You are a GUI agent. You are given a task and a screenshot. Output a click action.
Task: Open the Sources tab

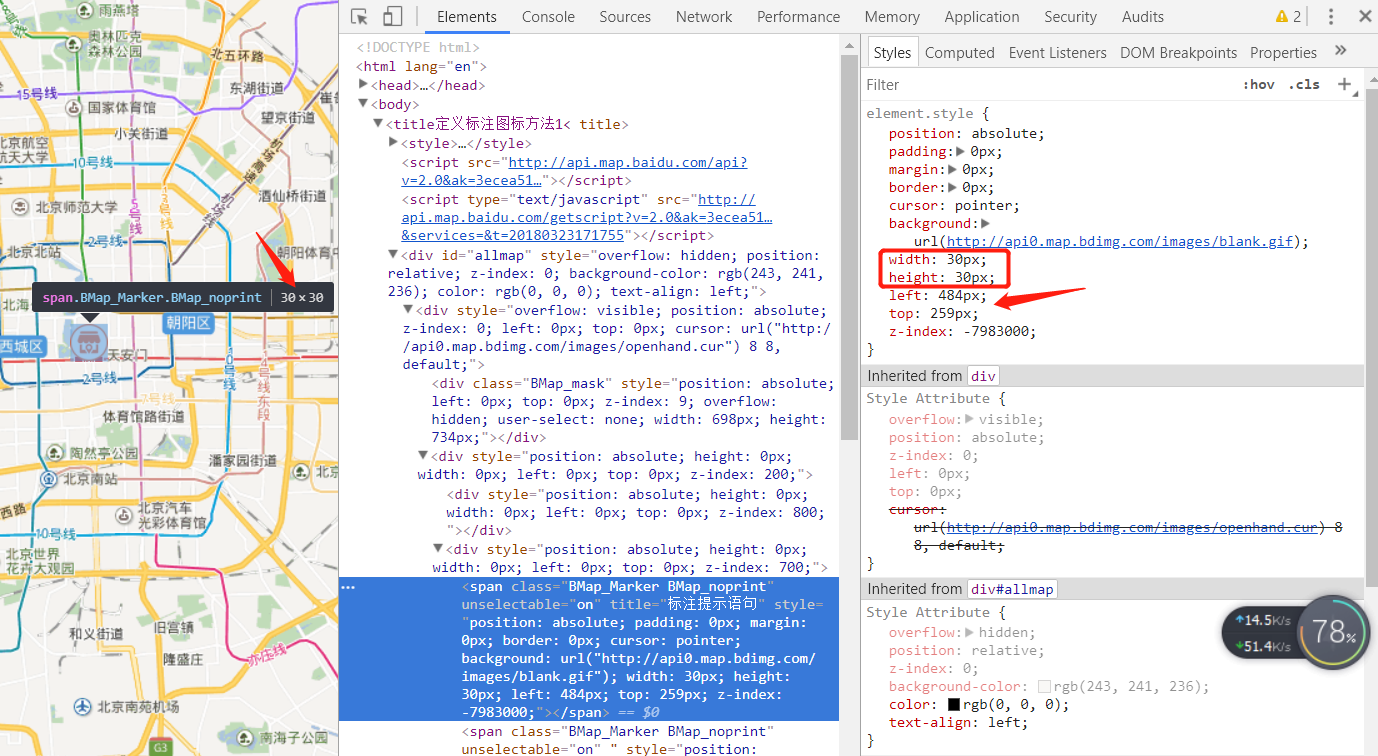coord(625,16)
